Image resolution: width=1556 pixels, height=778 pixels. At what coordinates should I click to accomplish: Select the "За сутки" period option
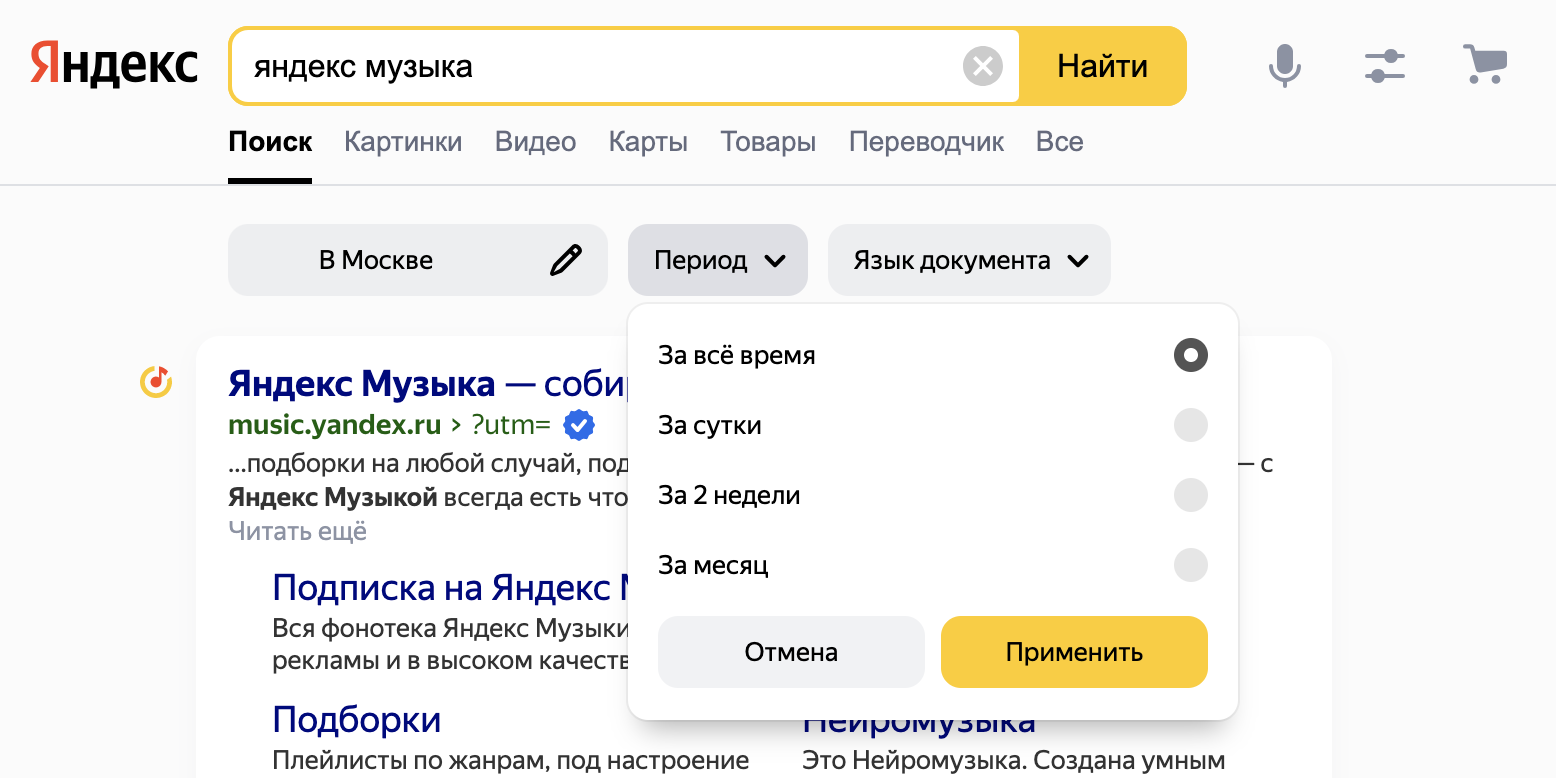pyautogui.click(x=1190, y=425)
